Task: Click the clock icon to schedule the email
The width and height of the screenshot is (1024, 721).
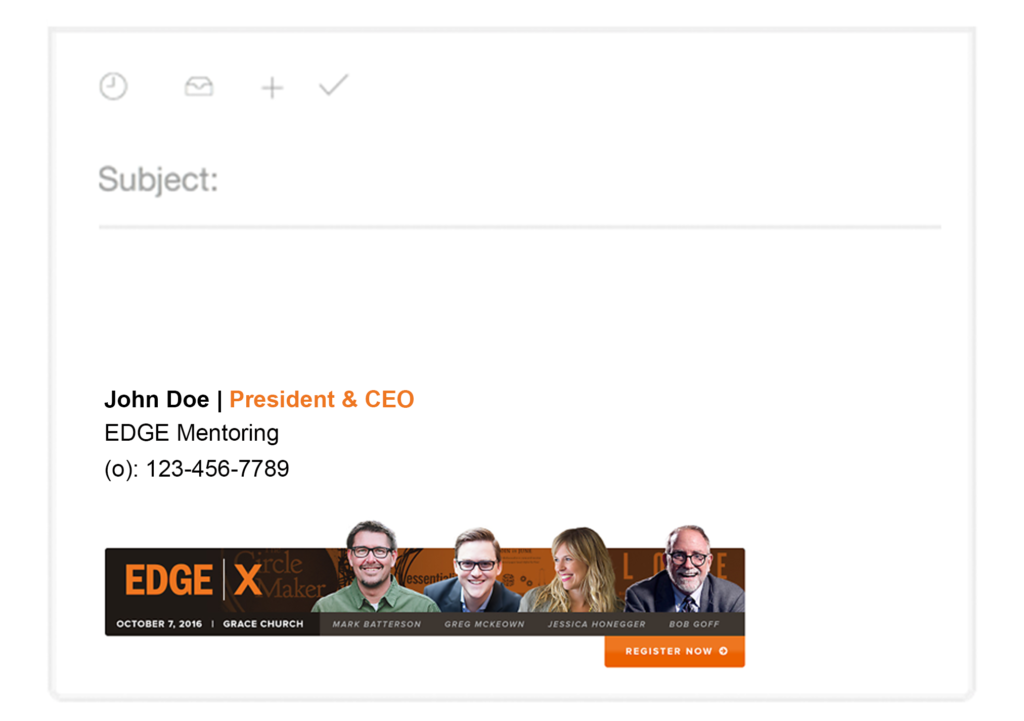Action: coord(113,86)
